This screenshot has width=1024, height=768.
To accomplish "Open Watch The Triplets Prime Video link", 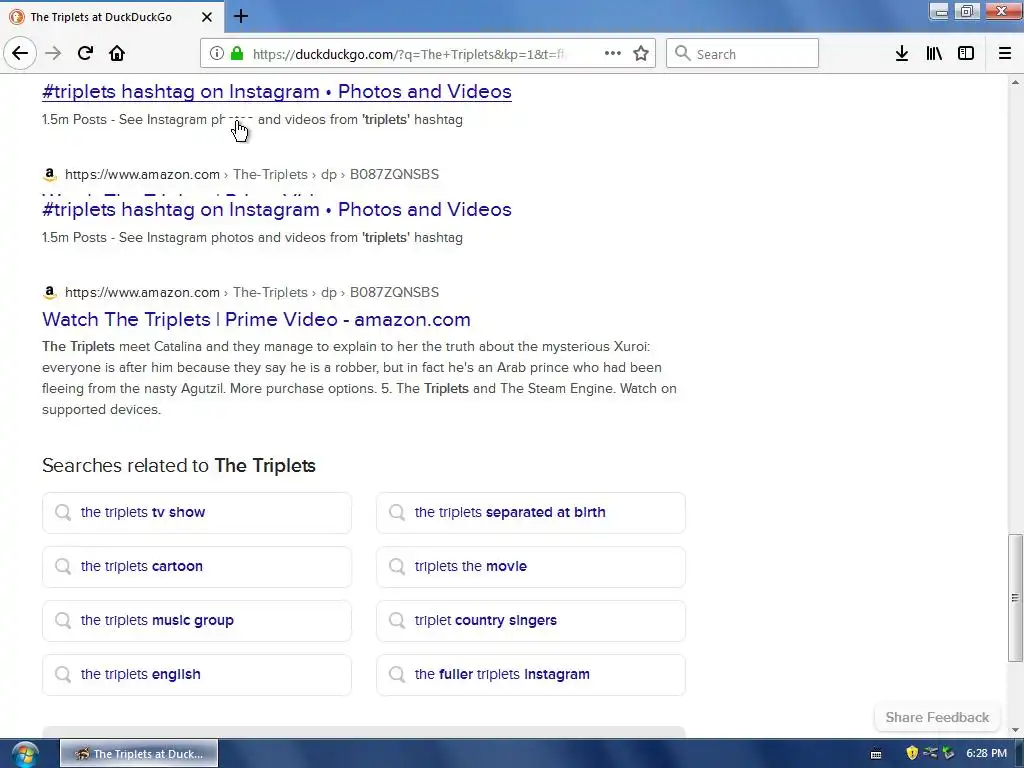I will [x=256, y=319].
